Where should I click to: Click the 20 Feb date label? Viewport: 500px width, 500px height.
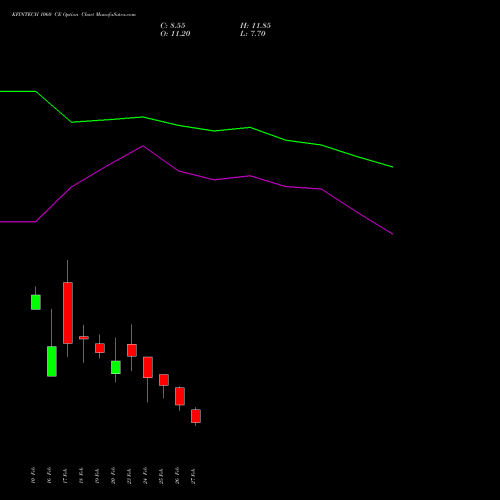click(113, 475)
